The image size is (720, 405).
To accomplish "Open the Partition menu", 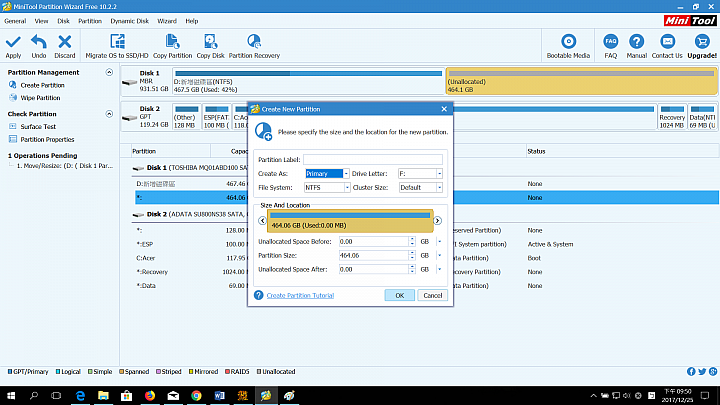I will point(90,21).
